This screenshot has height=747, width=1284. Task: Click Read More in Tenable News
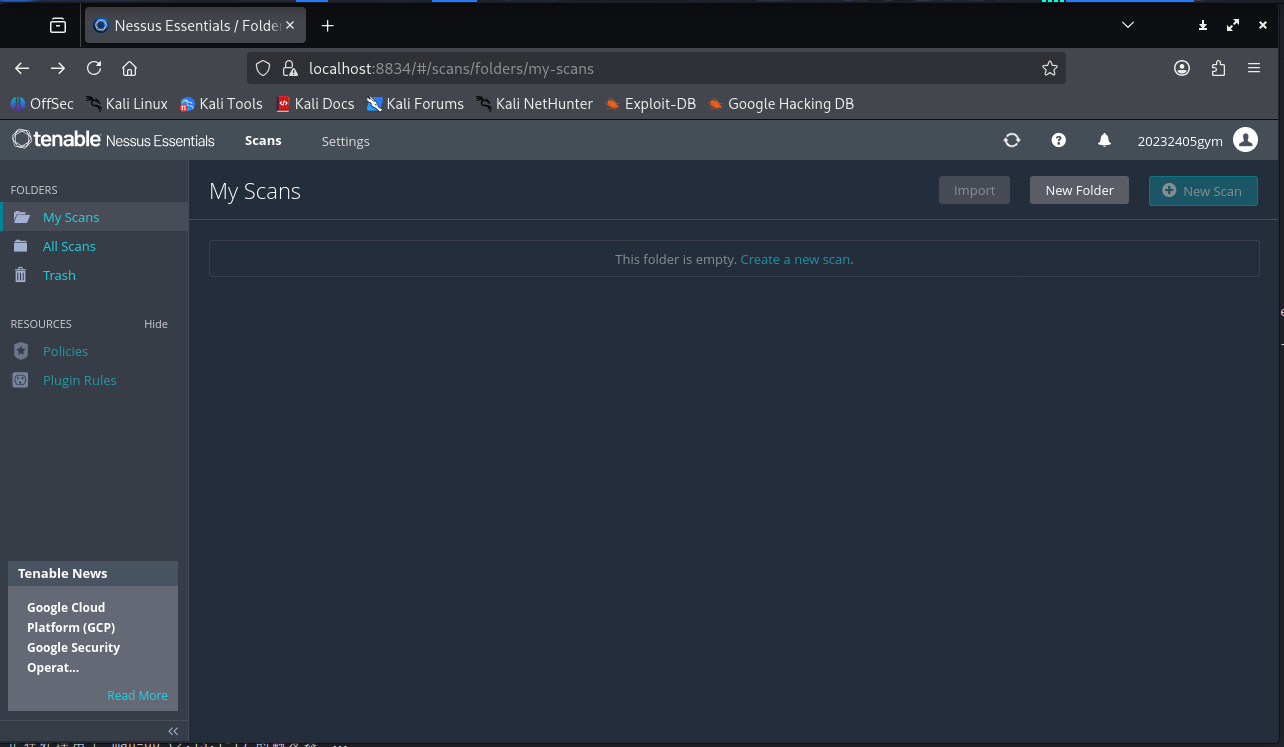(137, 696)
